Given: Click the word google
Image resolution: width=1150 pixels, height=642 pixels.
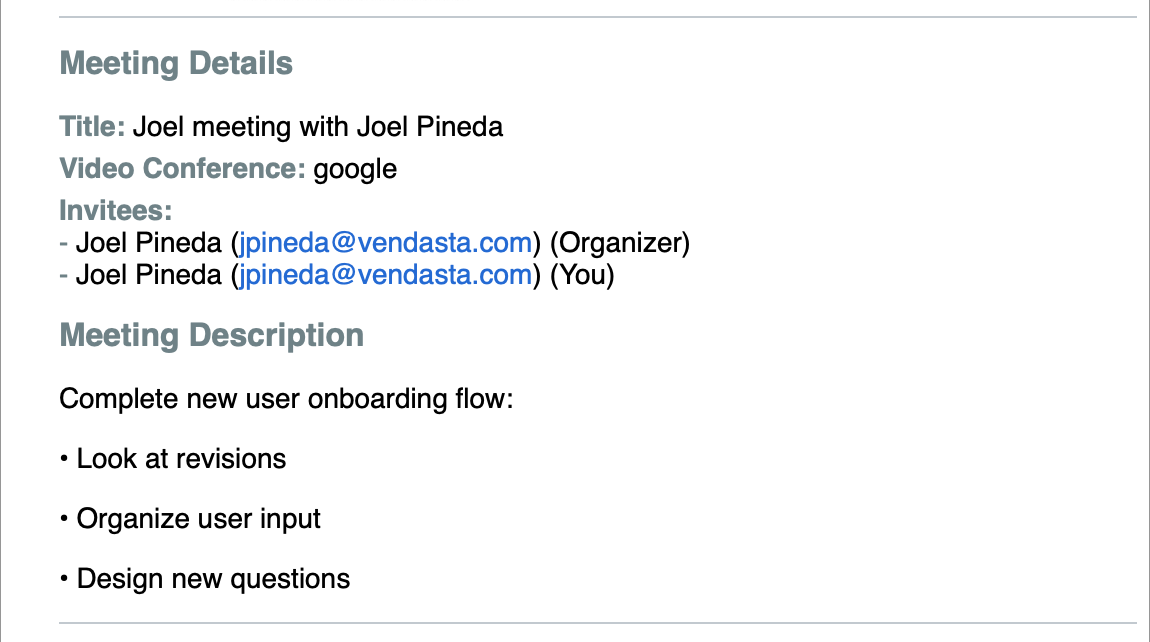Looking at the screenshot, I should 355,170.
